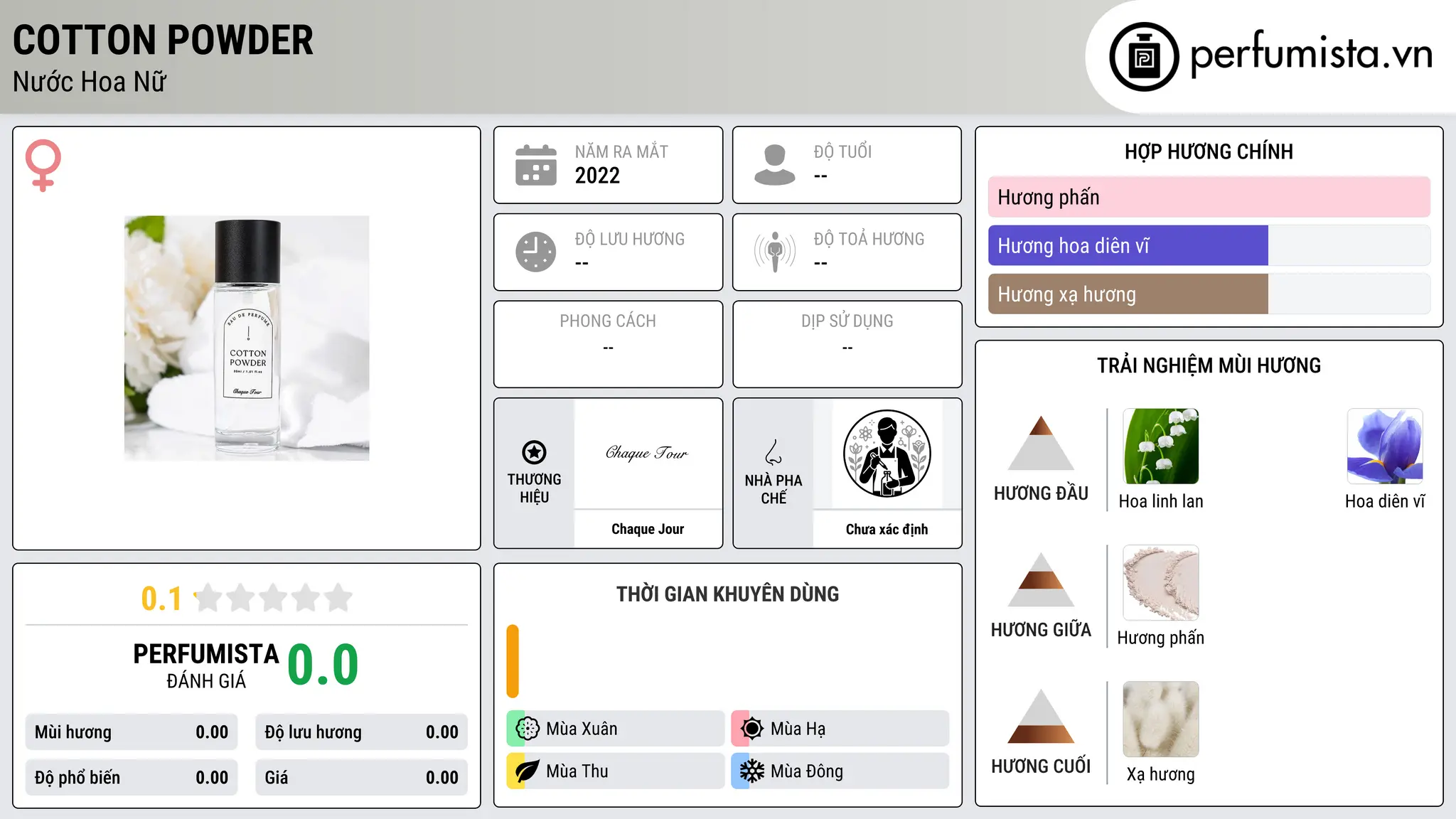
Task: Click the ĐỘ LƯU HƯƠNG card label
Action: click(x=630, y=239)
